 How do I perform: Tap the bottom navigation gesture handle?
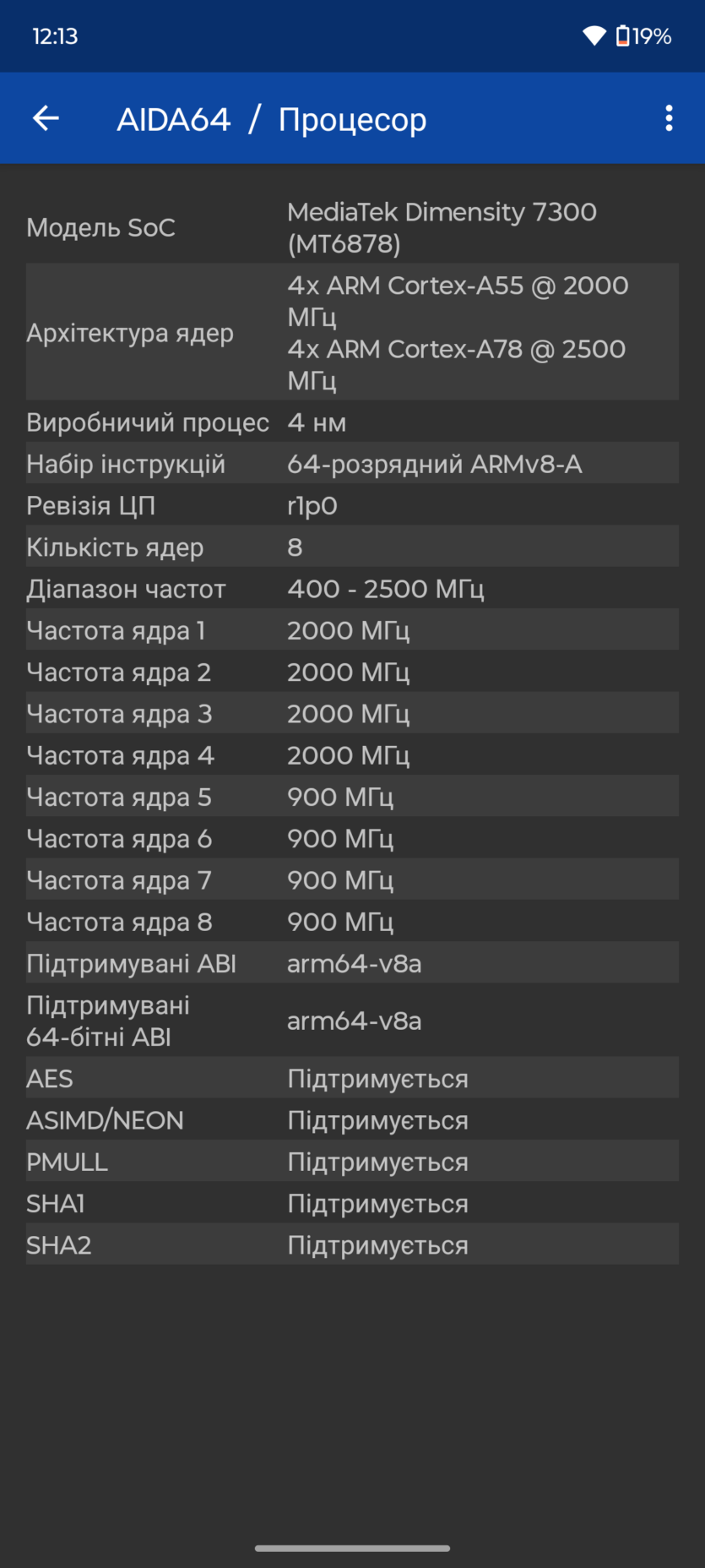click(352, 1548)
